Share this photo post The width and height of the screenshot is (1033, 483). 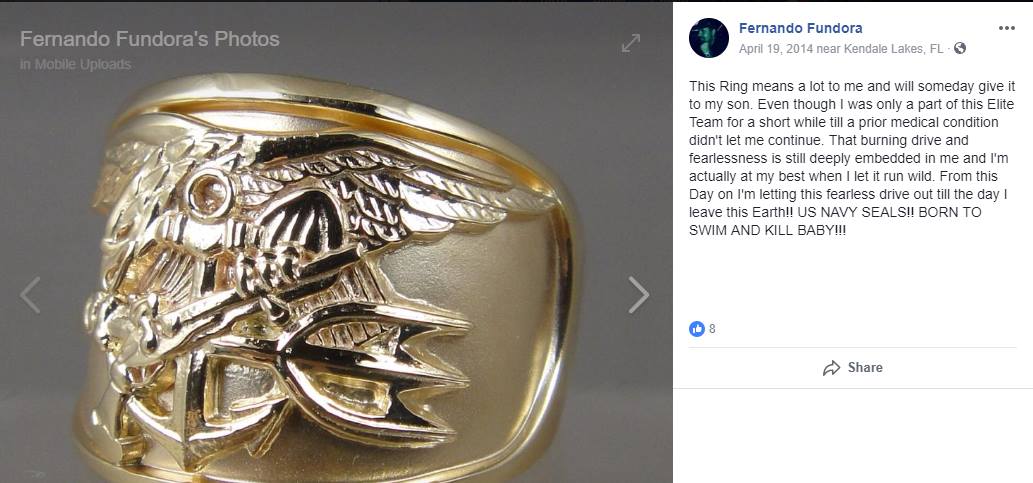coord(852,368)
